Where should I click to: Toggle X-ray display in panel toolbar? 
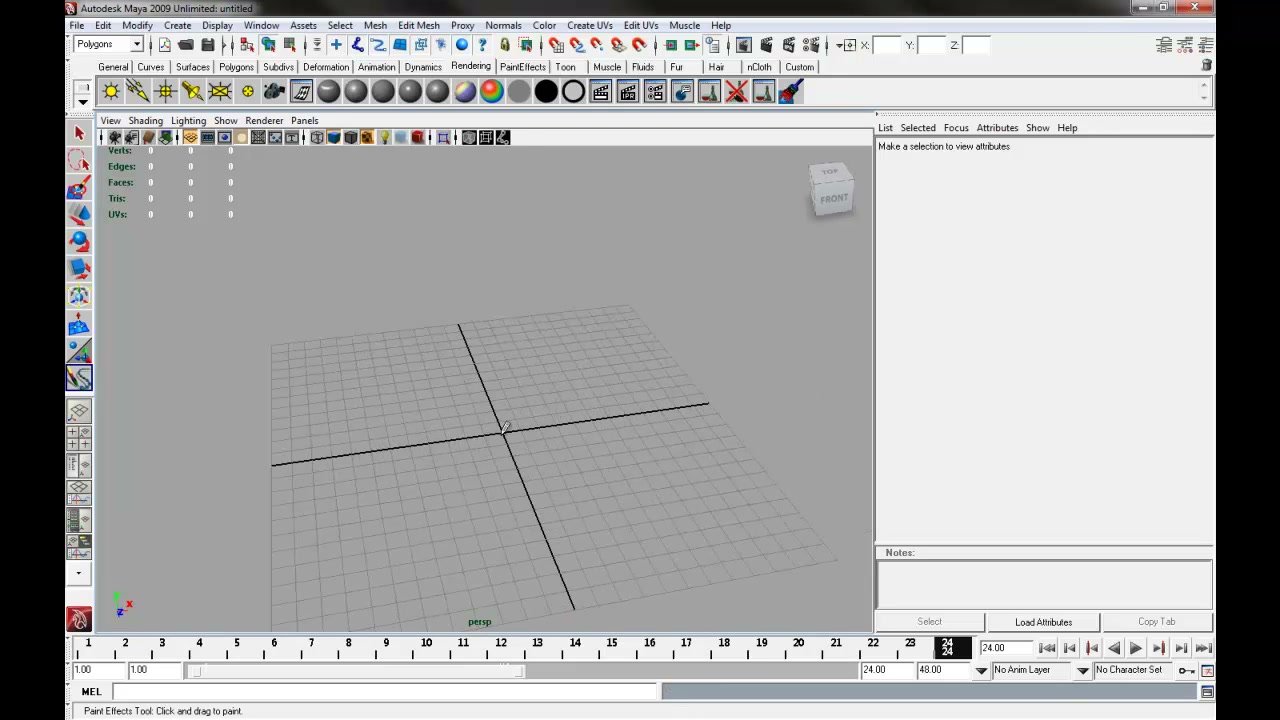point(469,137)
